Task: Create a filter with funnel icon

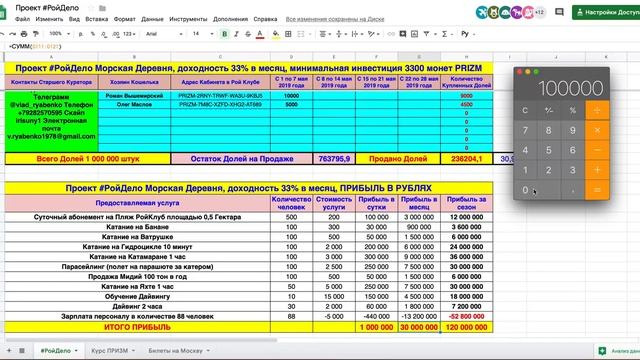Action: pos(427,34)
